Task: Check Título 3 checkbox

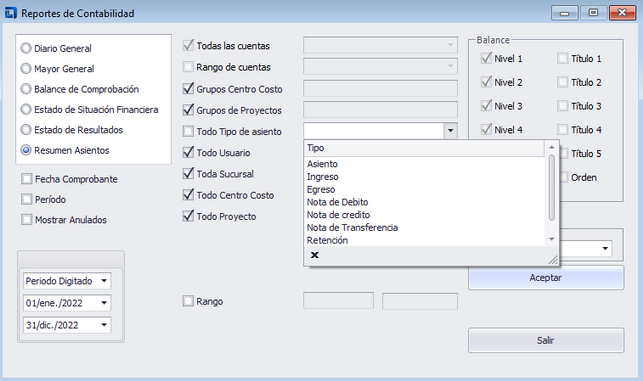Action: coord(563,106)
